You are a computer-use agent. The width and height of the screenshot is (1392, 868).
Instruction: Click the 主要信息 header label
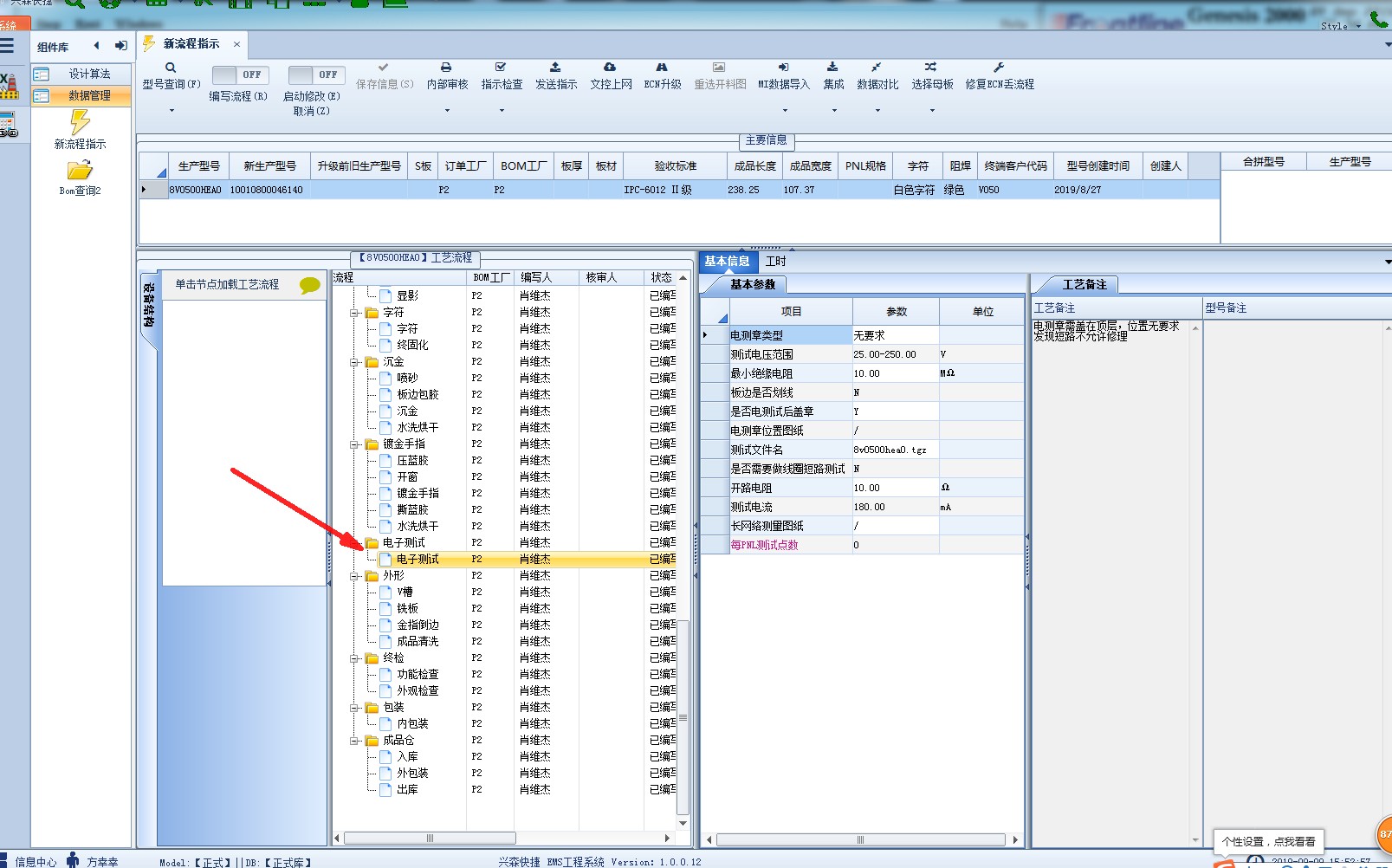[x=766, y=140]
